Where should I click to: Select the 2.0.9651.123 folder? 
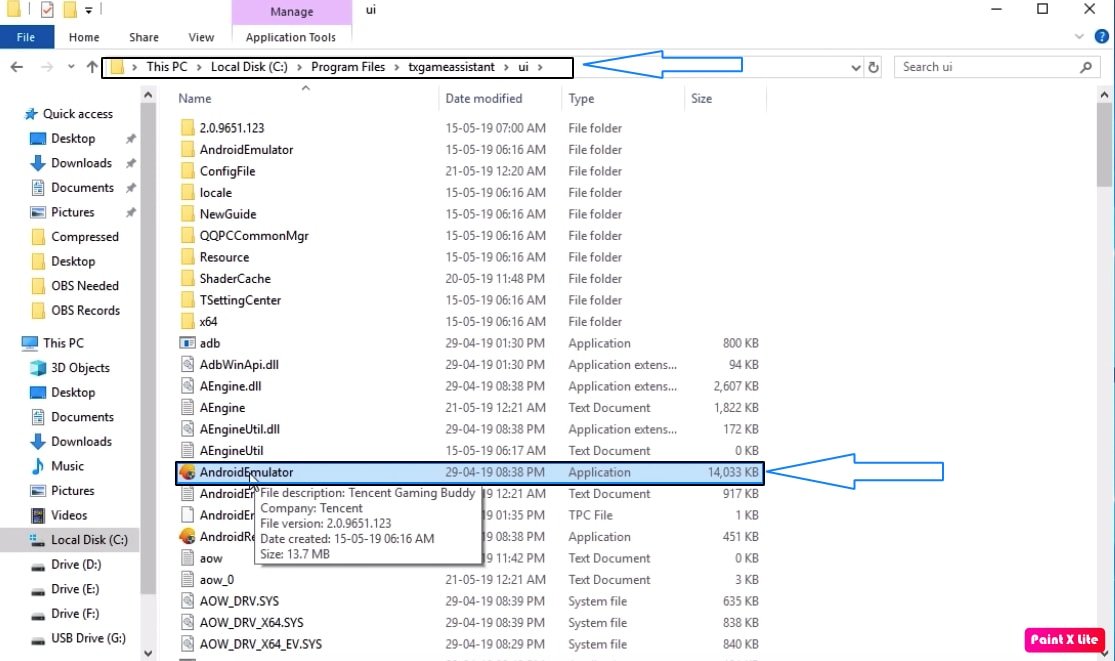pos(232,128)
